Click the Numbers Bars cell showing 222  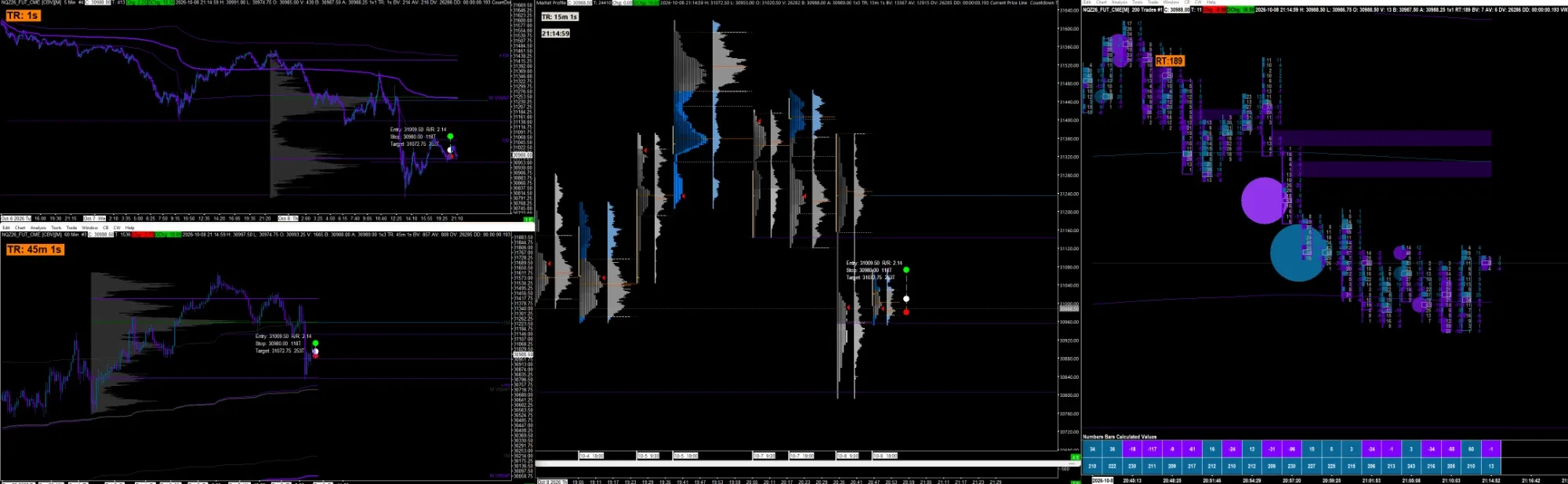coord(1112,466)
